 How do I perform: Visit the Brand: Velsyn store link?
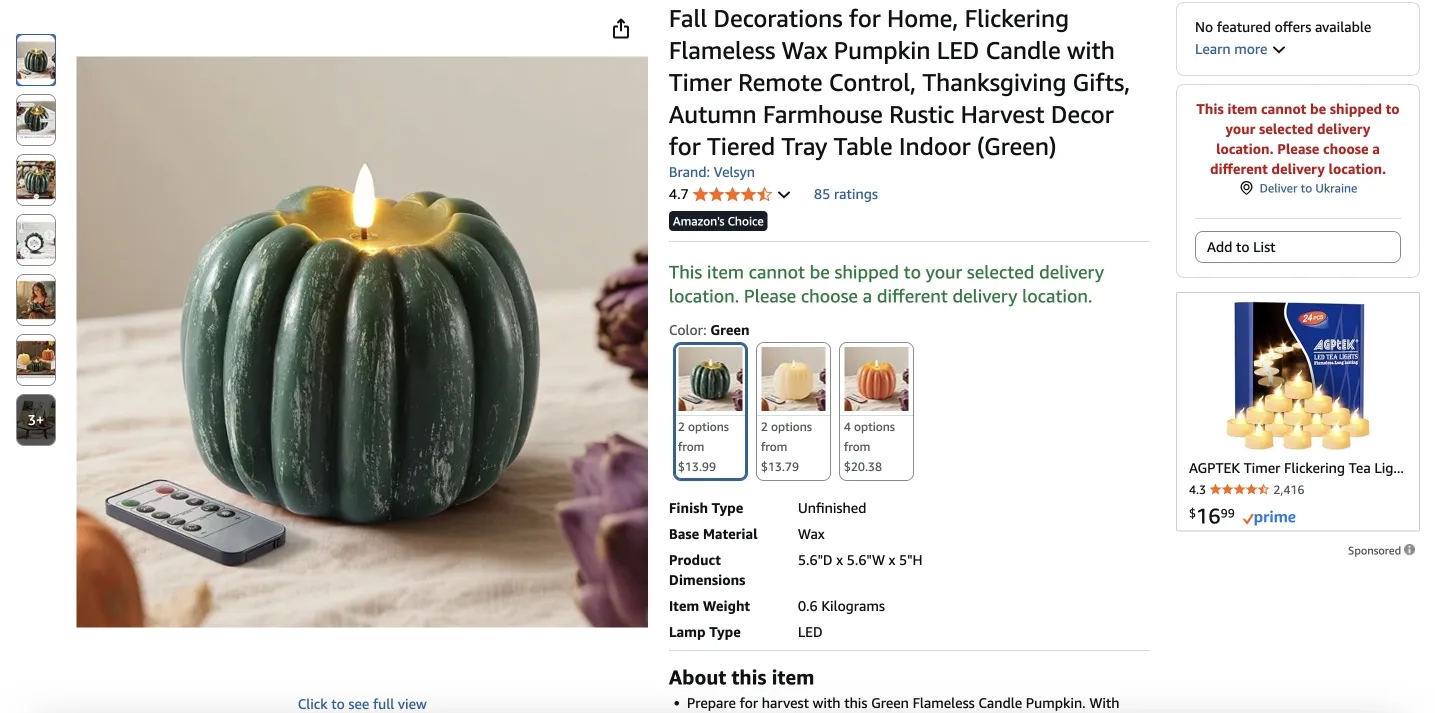coord(712,172)
